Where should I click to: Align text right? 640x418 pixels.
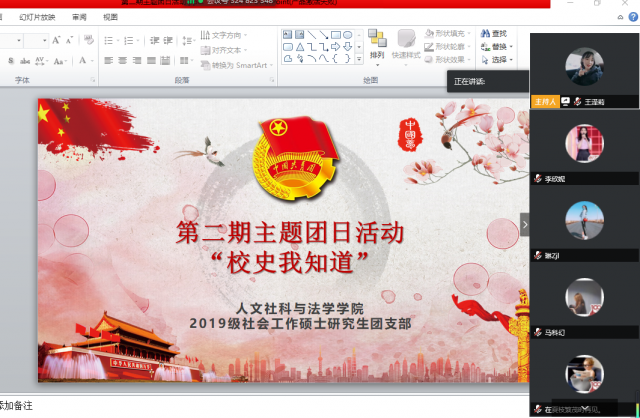pos(137,60)
